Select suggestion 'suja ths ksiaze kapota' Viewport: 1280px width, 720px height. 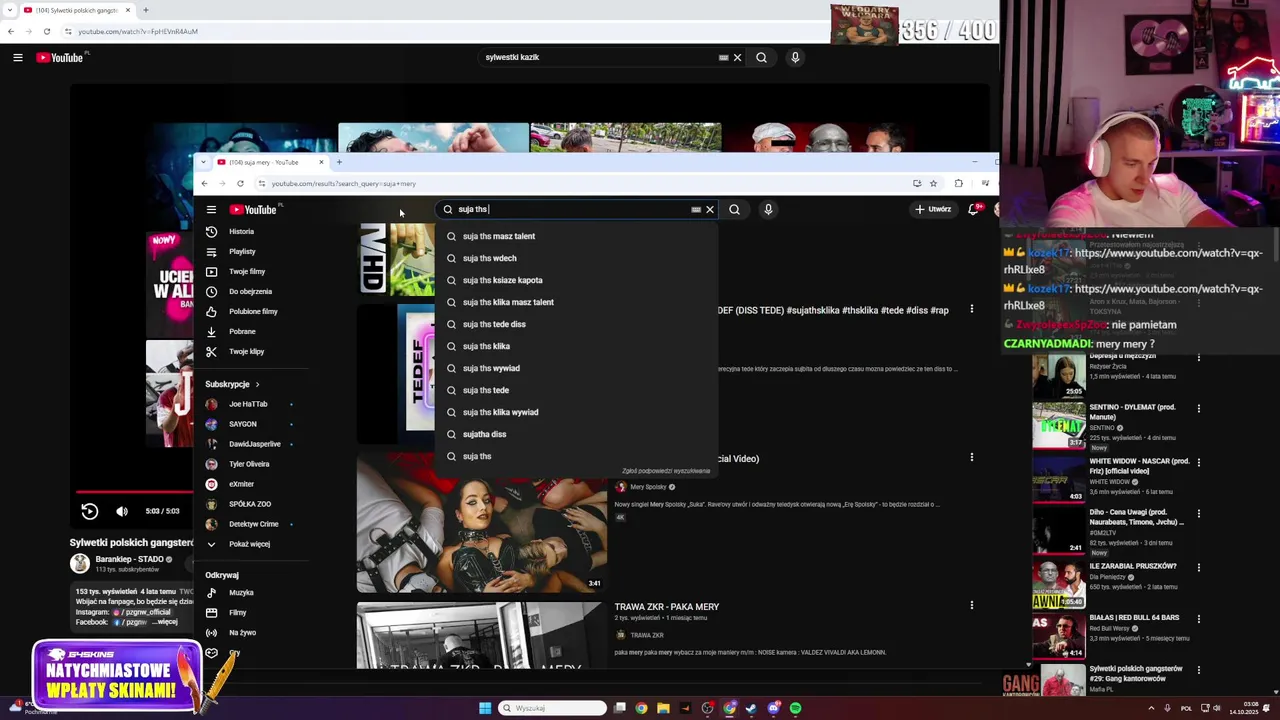point(576,281)
